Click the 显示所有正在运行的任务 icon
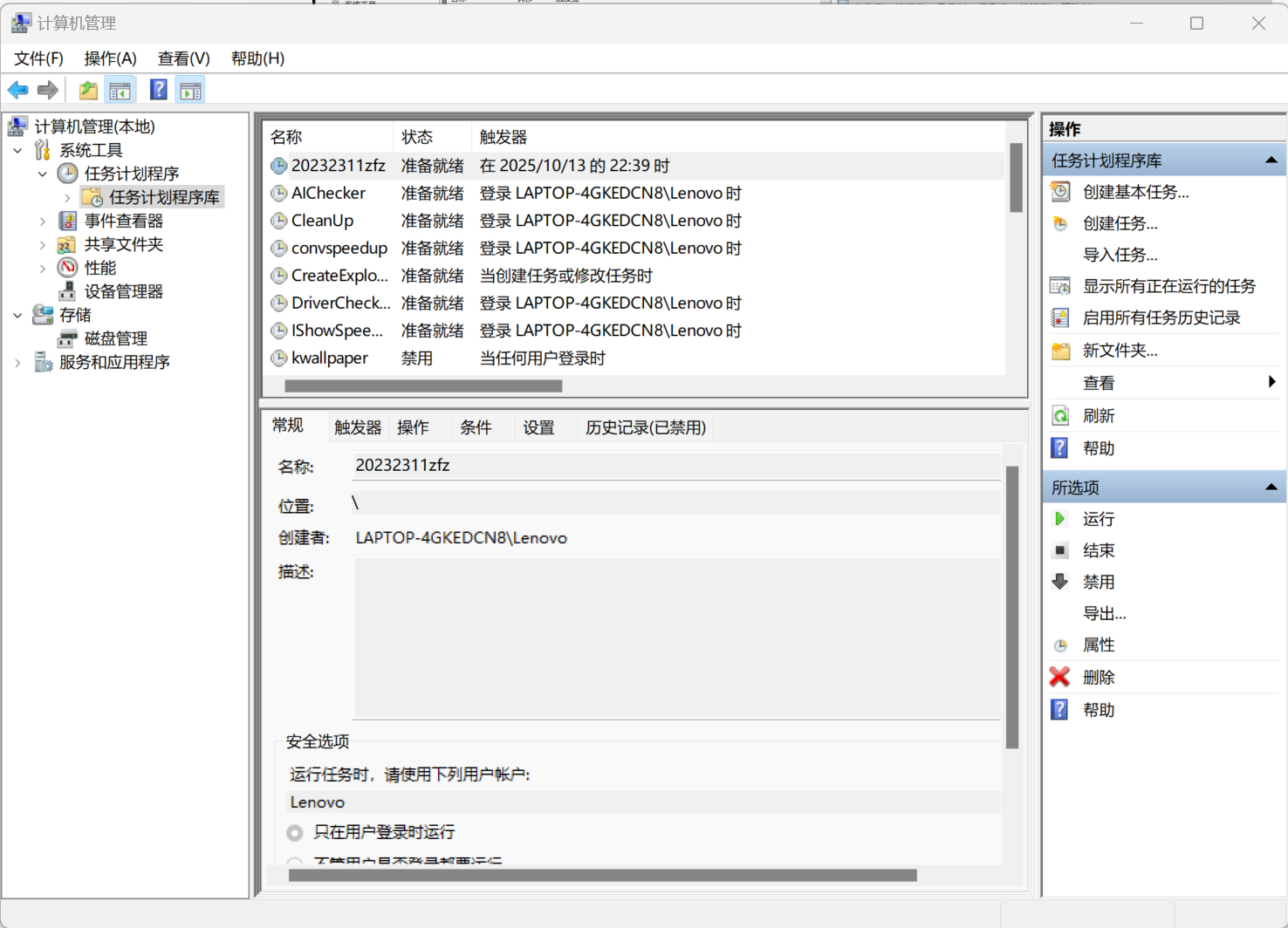 [x=1060, y=286]
